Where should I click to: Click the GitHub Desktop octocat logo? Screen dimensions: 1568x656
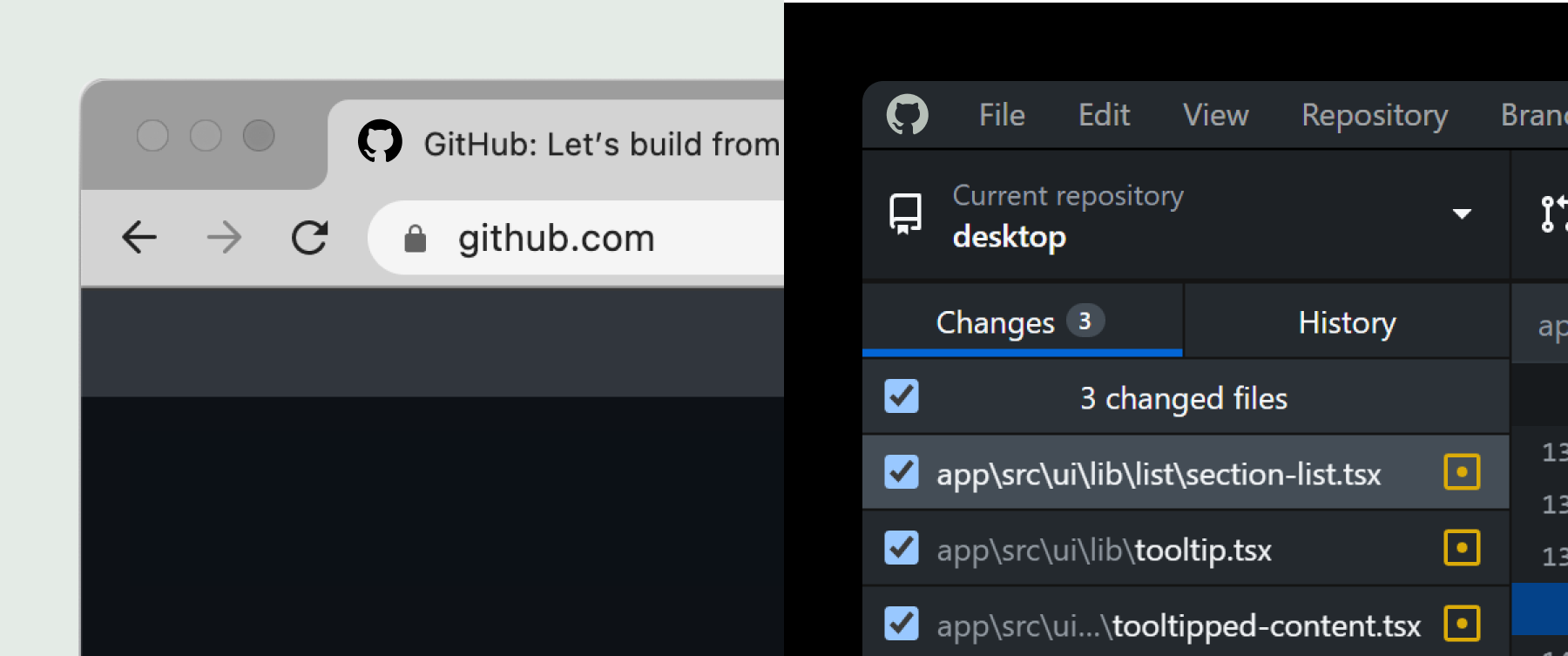pyautogui.click(x=907, y=115)
